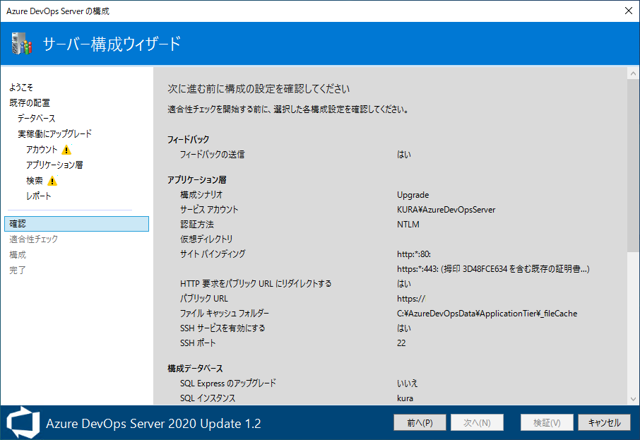Screen dimensions: 640x440
Task: Click the scrollbar up arrow
Action: [x=633, y=74]
